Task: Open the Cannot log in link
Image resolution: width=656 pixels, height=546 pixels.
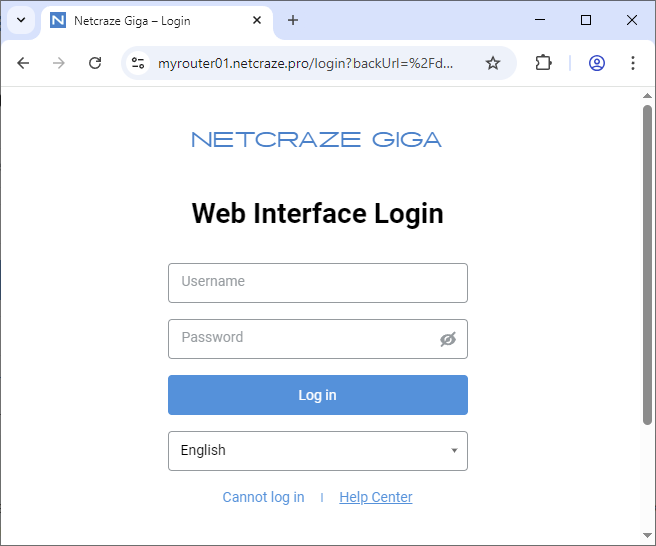Action: click(x=263, y=497)
